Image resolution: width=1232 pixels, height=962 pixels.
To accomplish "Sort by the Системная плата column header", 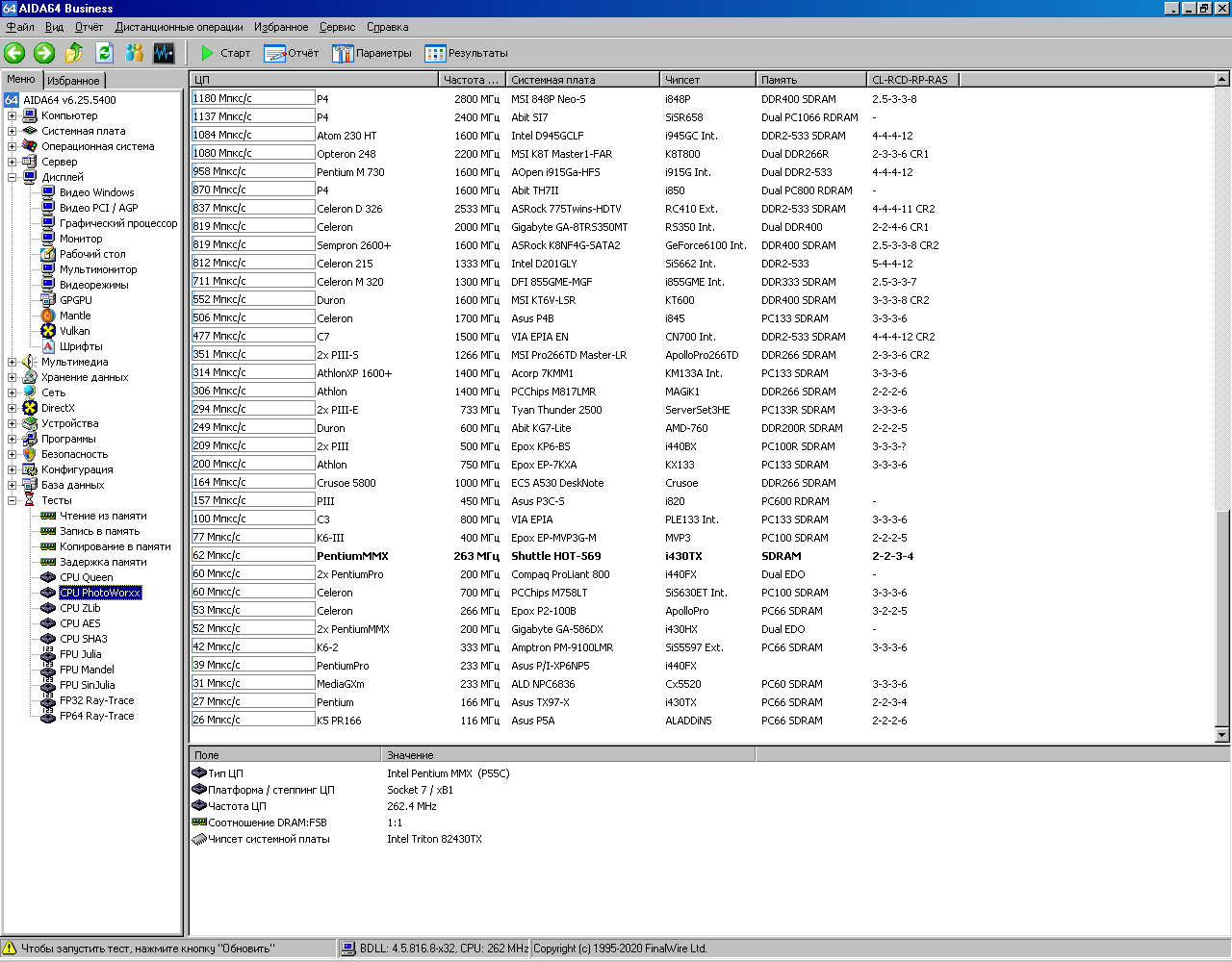I will 583,80.
